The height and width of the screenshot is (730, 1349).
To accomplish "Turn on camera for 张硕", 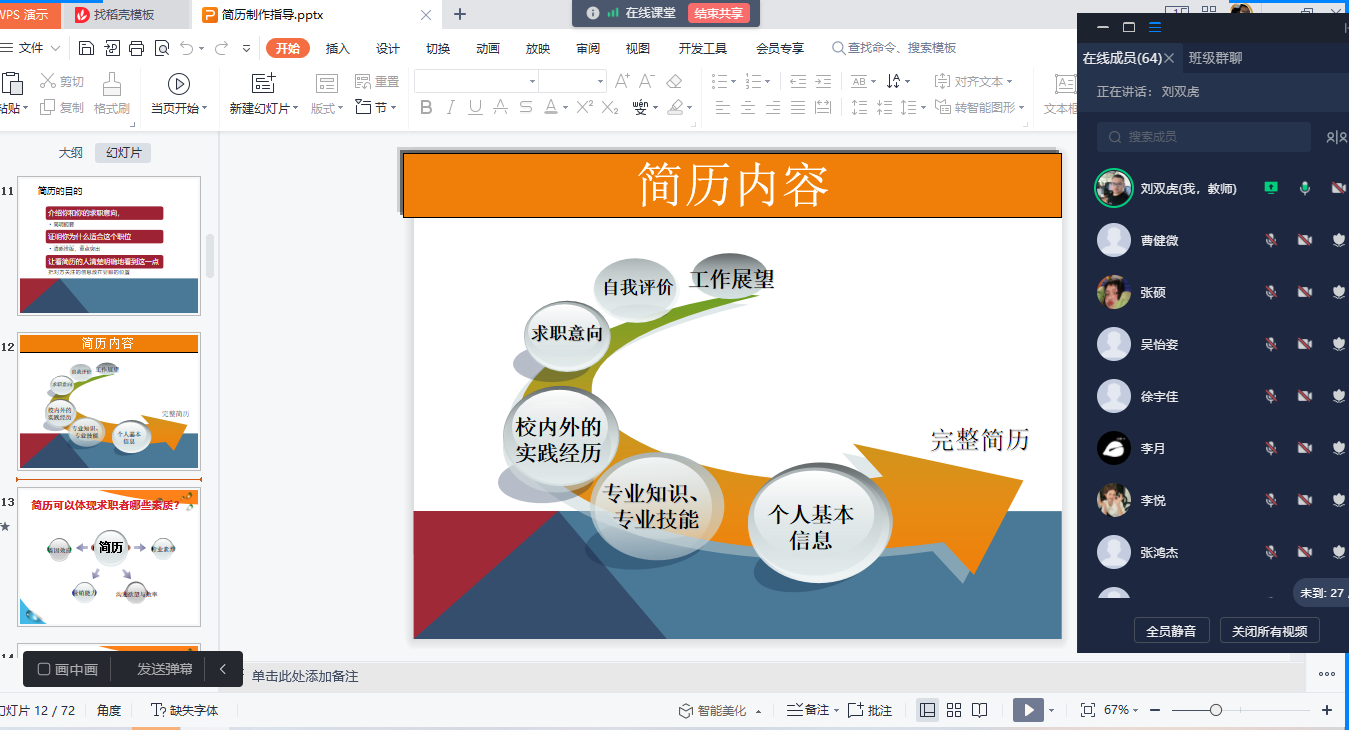I will pos(1304,292).
